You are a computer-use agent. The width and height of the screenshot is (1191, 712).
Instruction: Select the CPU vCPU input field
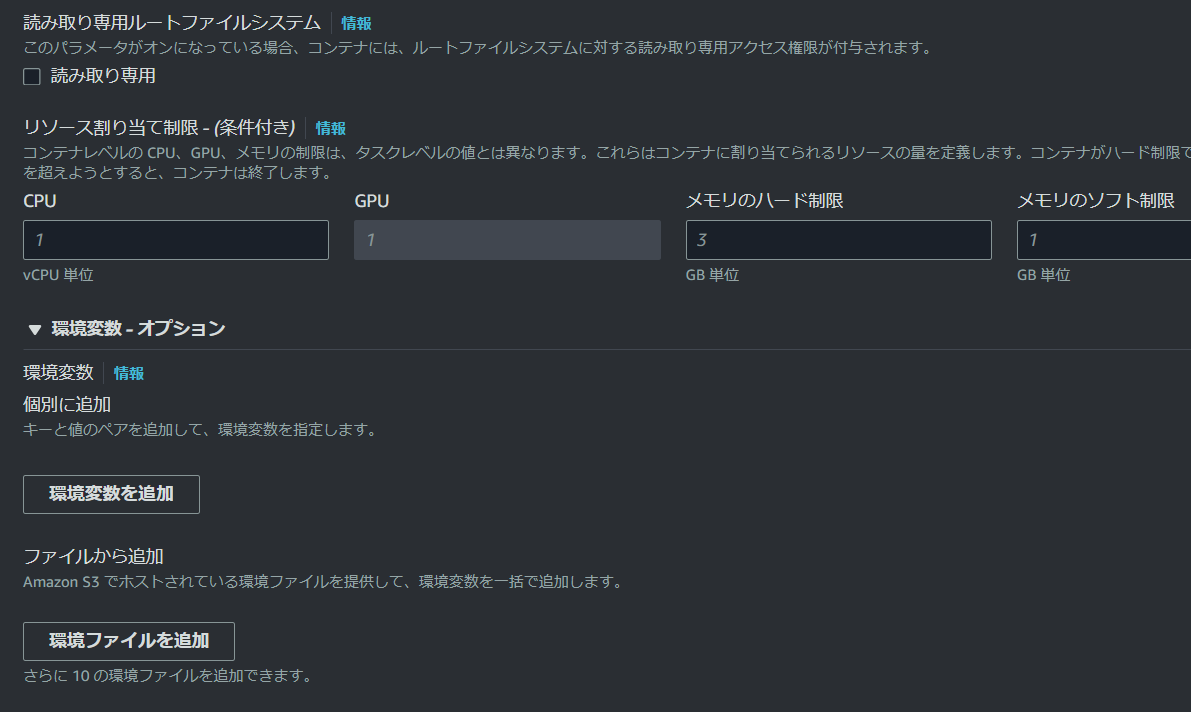pyautogui.click(x=175, y=239)
